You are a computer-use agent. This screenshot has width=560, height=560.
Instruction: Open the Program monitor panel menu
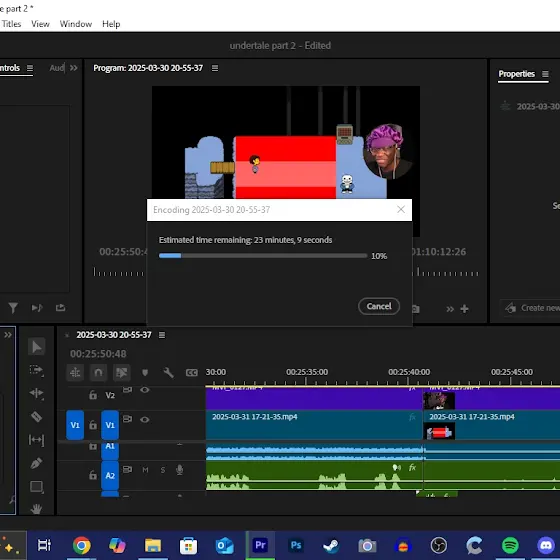[215, 68]
